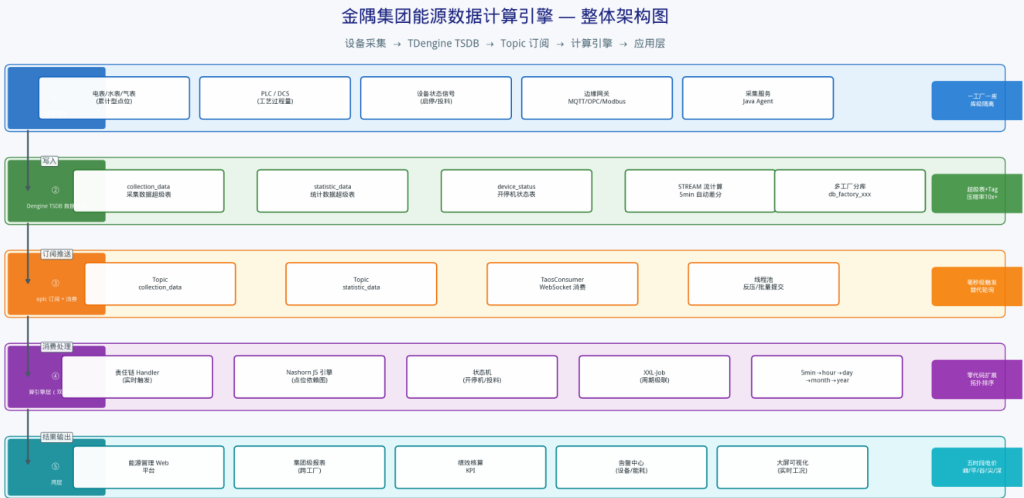The image size is (1024, 498).
Task: Click the green 超级表+Tag note
Action: coord(977,193)
